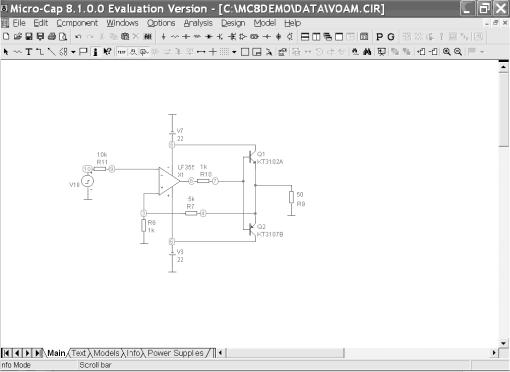The image size is (510, 372).
Task: Activate the Flag mode tool
Action: 83,52
